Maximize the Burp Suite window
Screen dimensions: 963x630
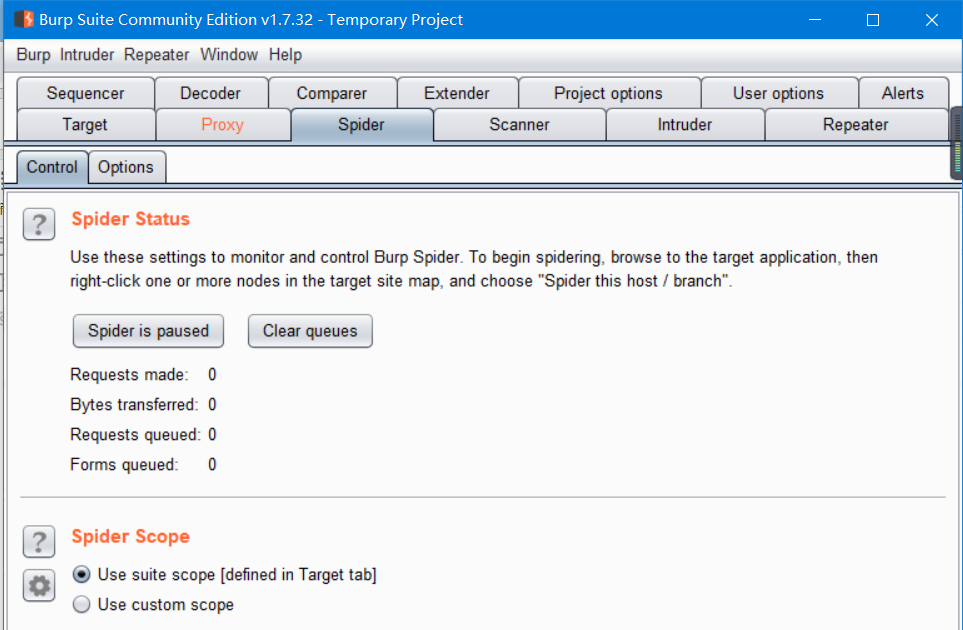873,20
